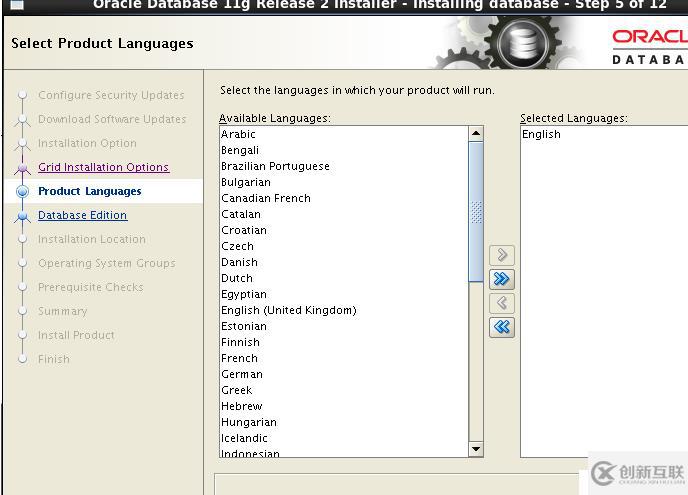688x495 pixels.
Task: Choose Canadian French in the language list
Action: coord(266,198)
